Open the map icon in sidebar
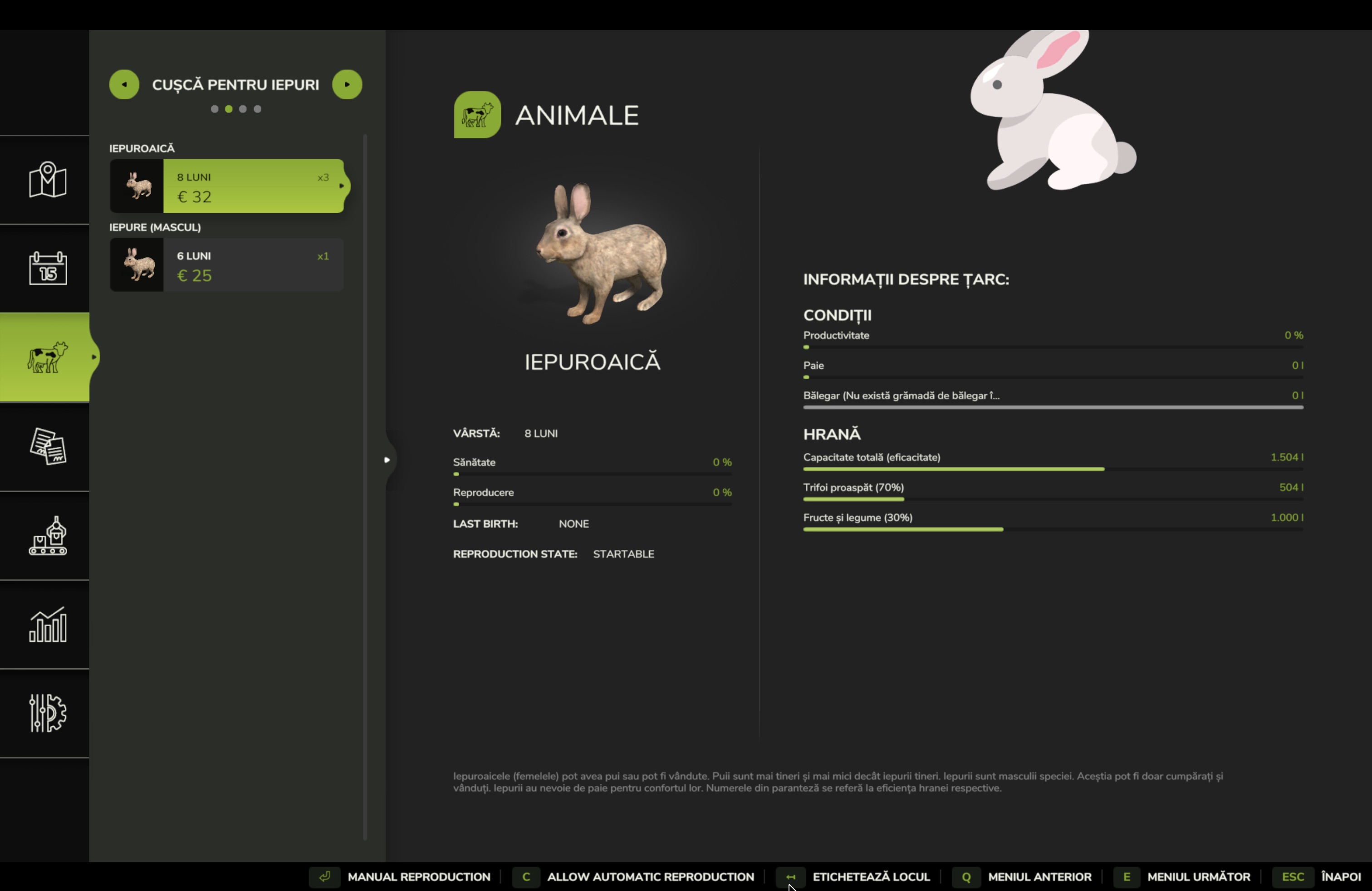The height and width of the screenshot is (891, 1372). tap(47, 179)
